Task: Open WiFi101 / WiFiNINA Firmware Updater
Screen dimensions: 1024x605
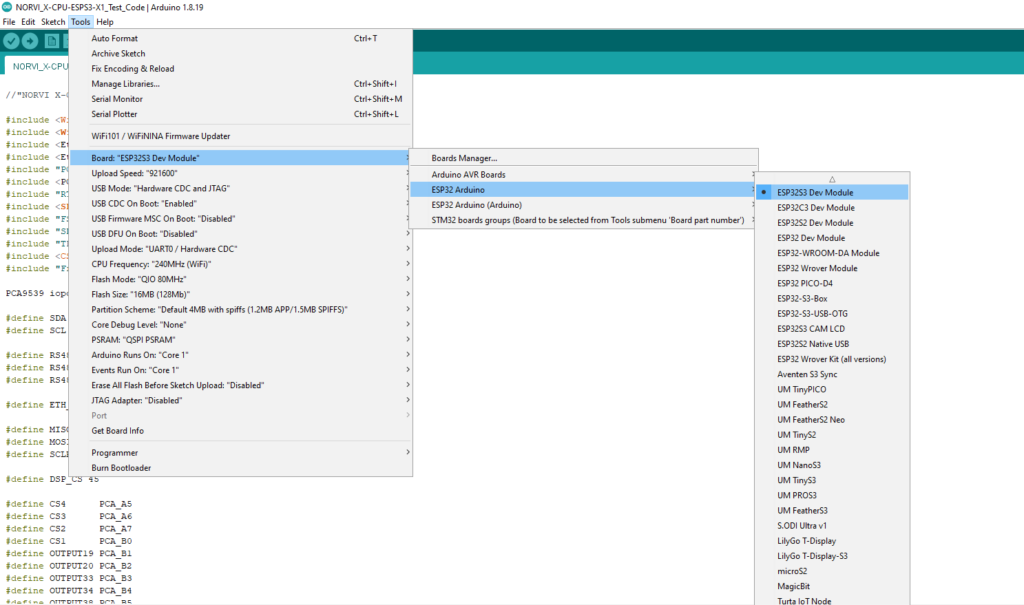Action: pos(240,136)
